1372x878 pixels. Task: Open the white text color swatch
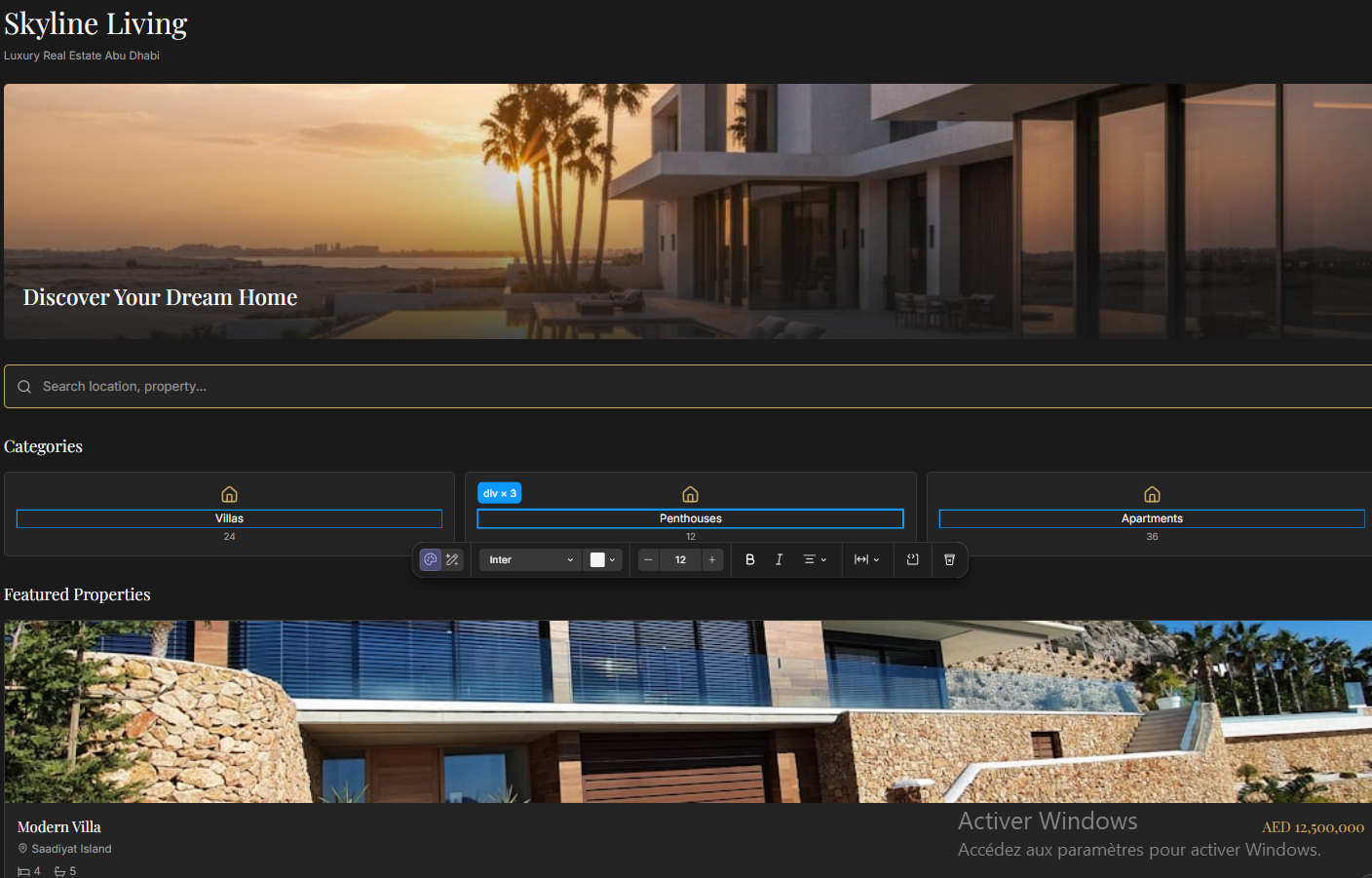coord(603,559)
